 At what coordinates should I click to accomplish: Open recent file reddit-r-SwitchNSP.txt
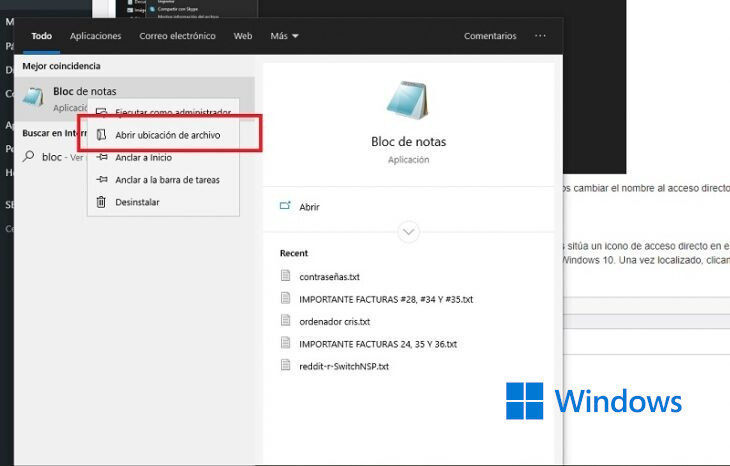pyautogui.click(x=344, y=366)
